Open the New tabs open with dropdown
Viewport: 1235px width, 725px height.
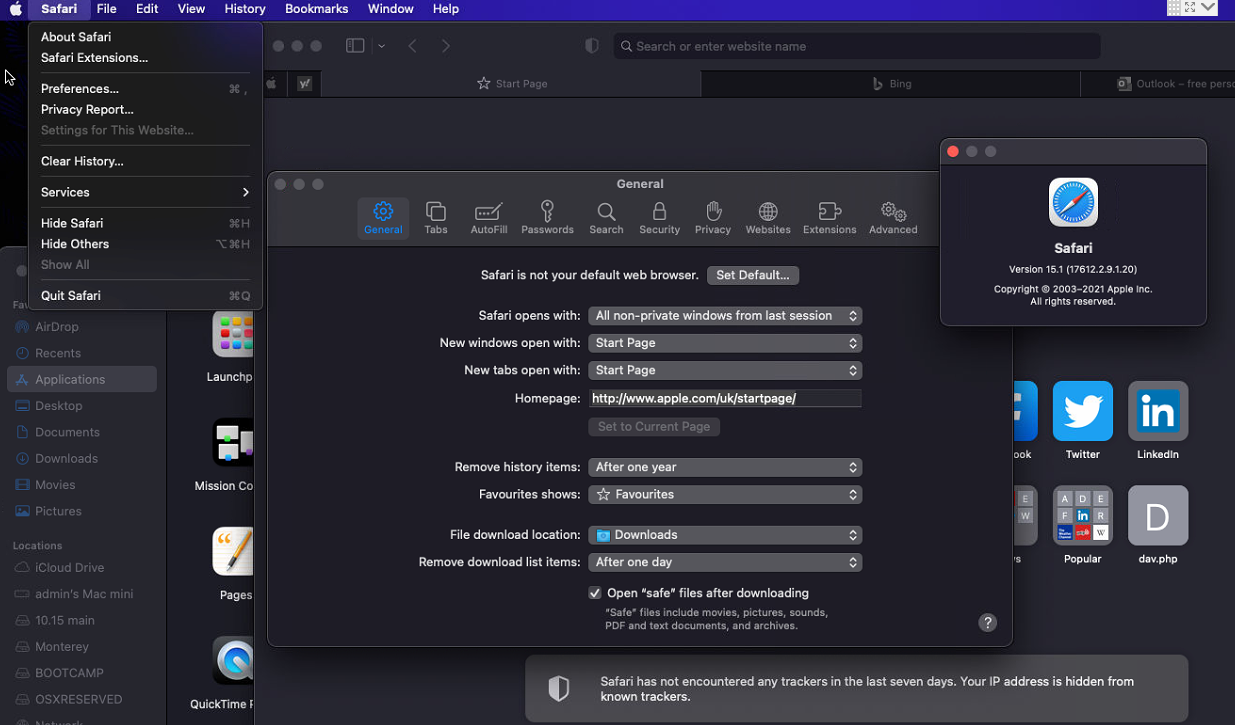point(725,370)
